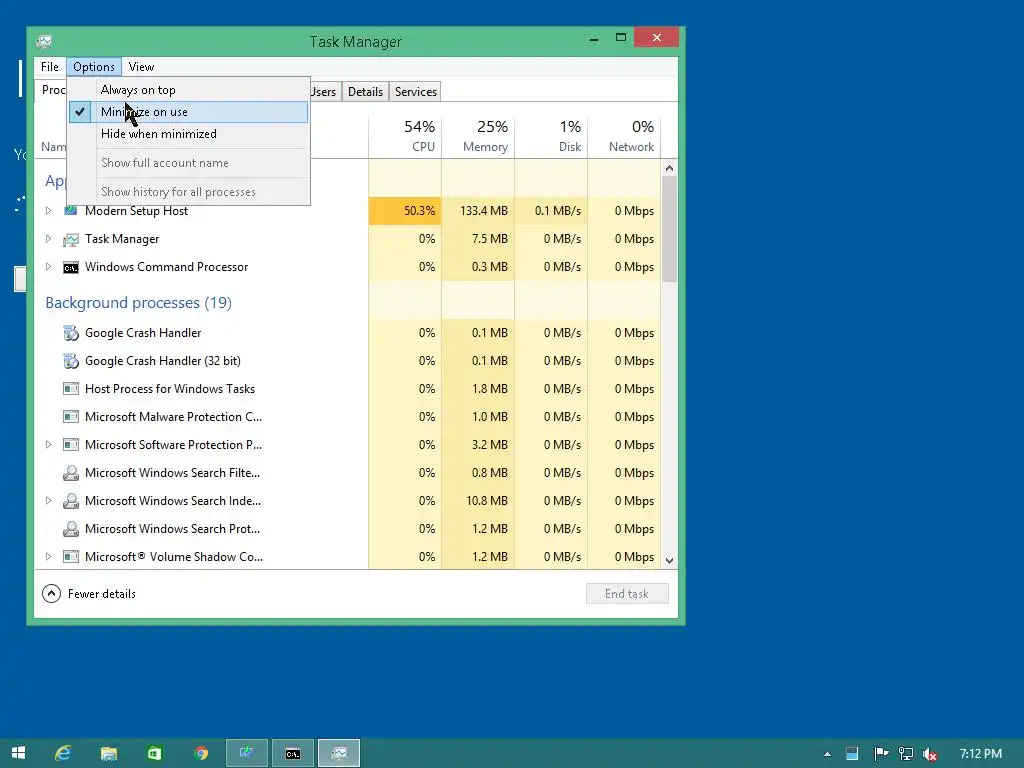Click the 50.3% CPU value cell
The width and height of the screenshot is (1024, 768).
click(x=405, y=210)
